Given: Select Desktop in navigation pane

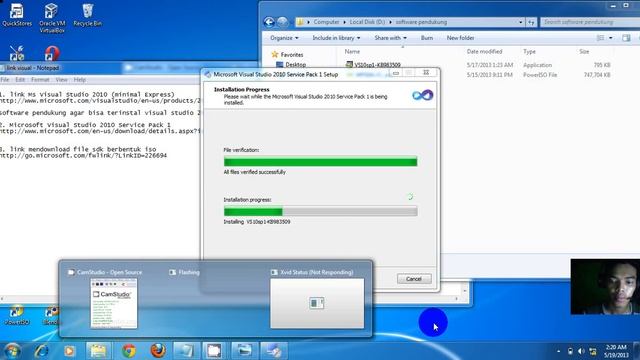Looking at the screenshot, I should (x=291, y=64).
